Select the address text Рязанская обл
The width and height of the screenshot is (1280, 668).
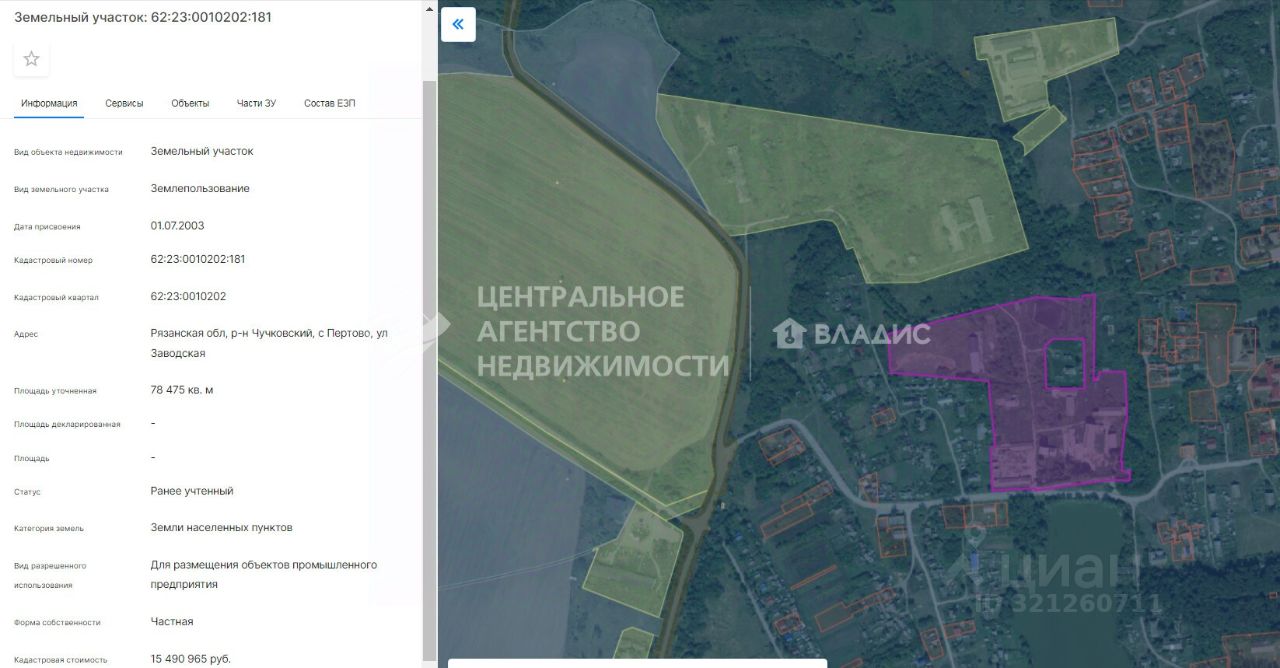pyautogui.click(x=184, y=333)
